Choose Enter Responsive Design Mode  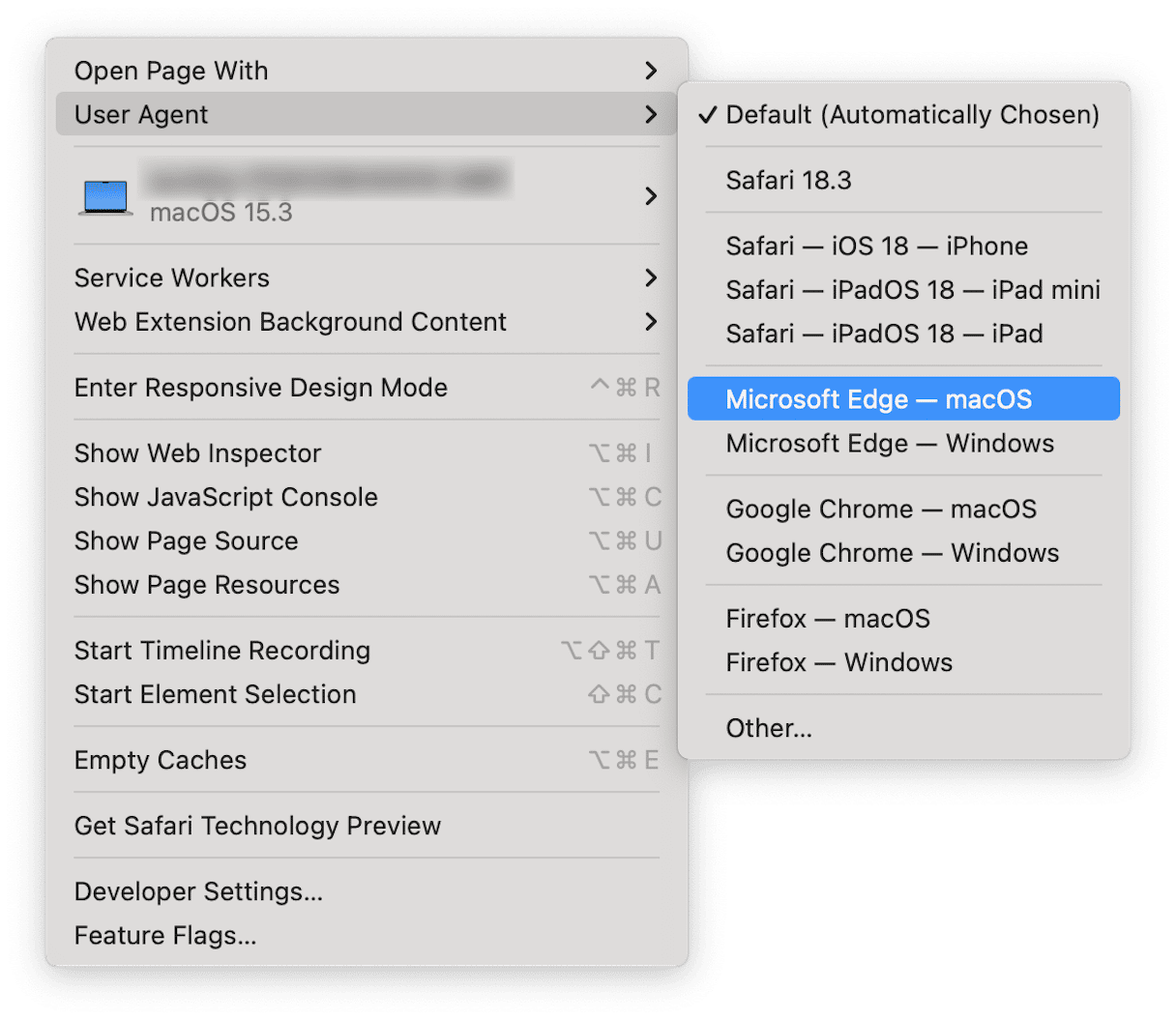[367, 388]
